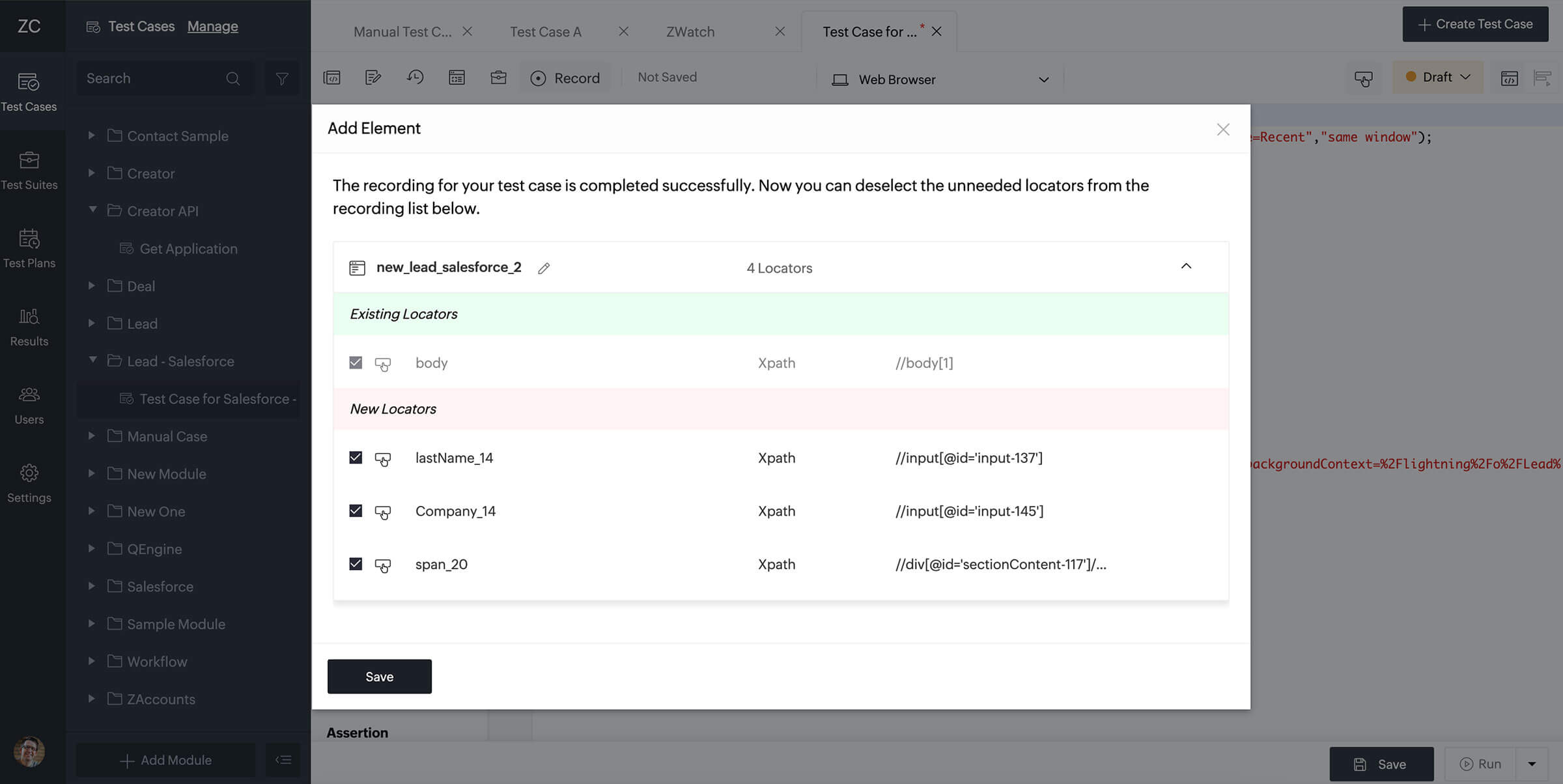
Task: Open Test Plans in the sidebar
Action: (29, 248)
